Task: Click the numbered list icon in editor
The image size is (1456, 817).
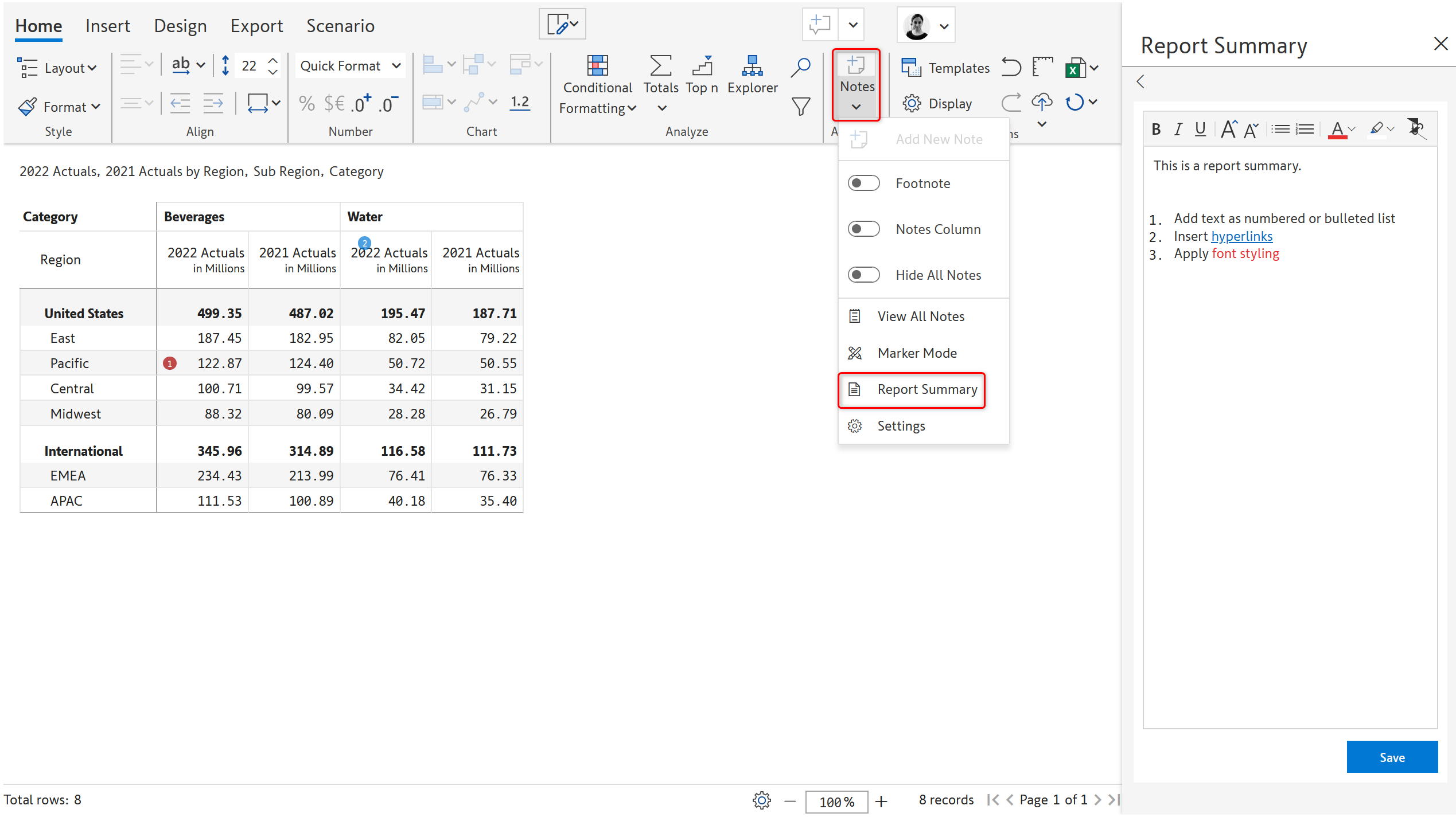Action: (x=1305, y=129)
